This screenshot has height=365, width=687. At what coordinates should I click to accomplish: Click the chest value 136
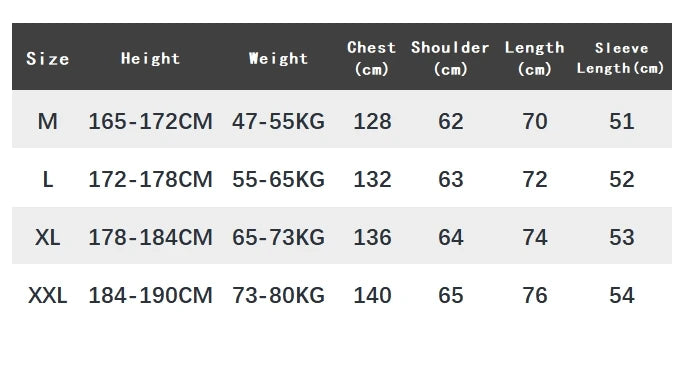click(372, 237)
